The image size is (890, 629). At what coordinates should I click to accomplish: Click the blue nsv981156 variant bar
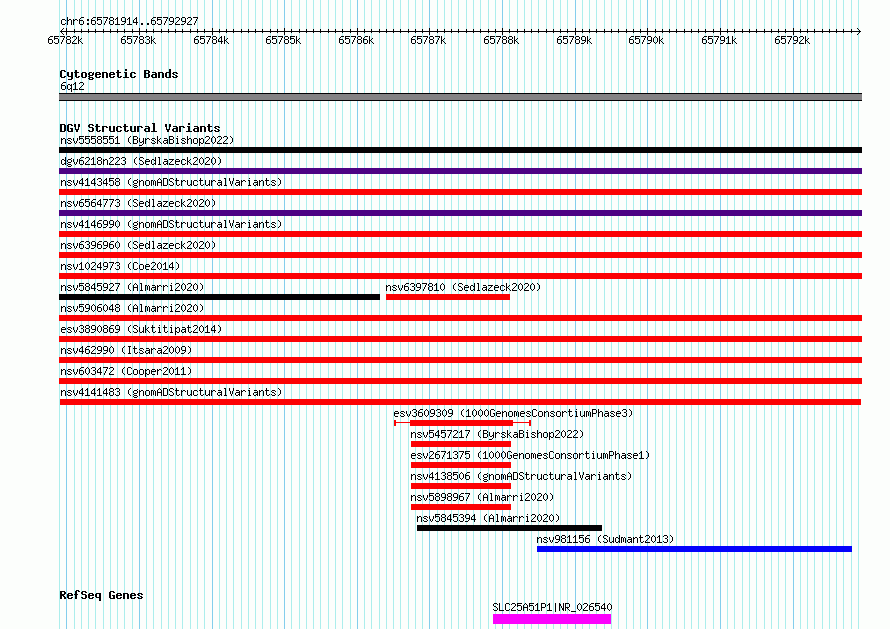pos(694,549)
